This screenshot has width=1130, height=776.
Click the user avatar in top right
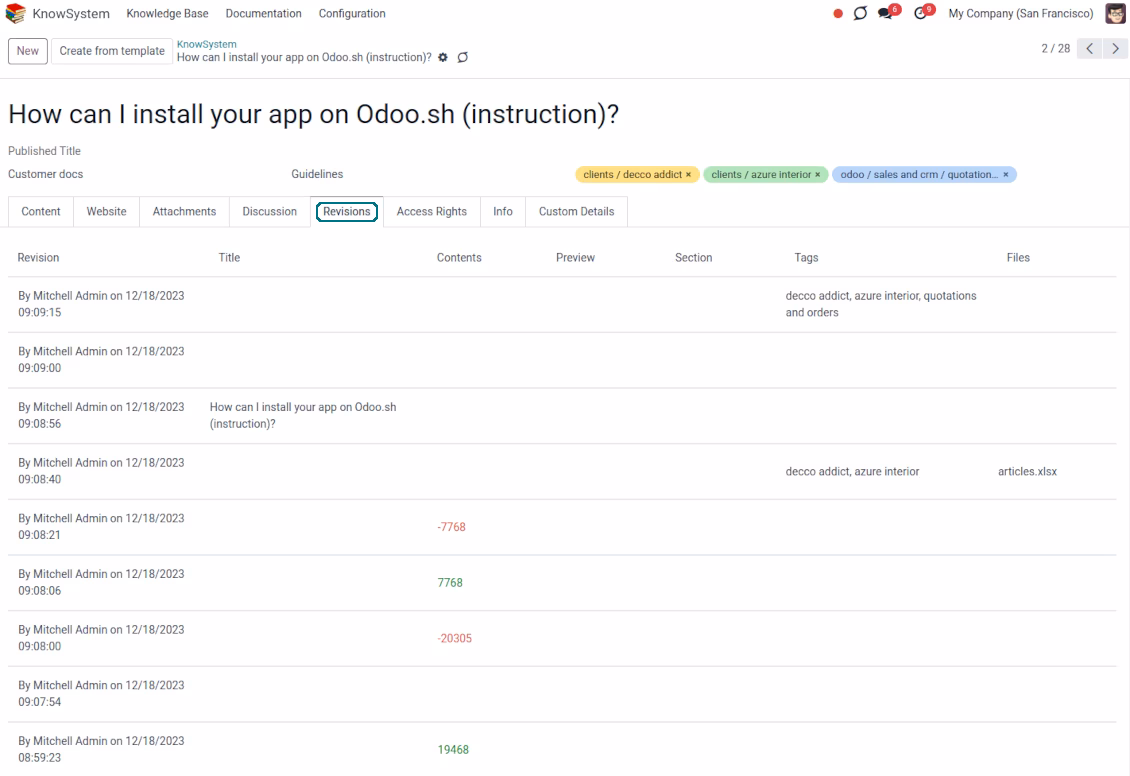(1115, 14)
